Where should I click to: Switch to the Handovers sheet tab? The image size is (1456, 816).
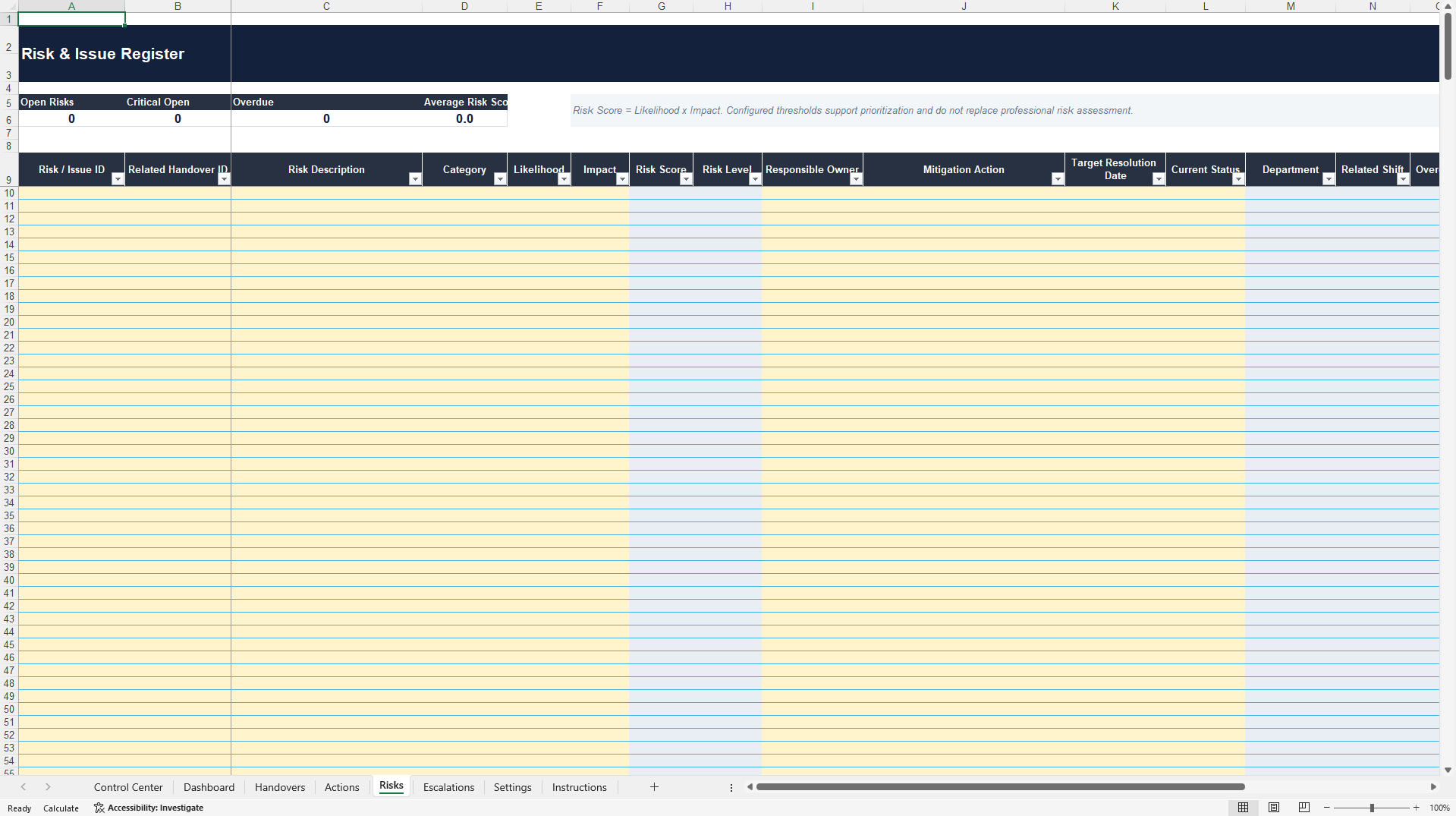(280, 787)
